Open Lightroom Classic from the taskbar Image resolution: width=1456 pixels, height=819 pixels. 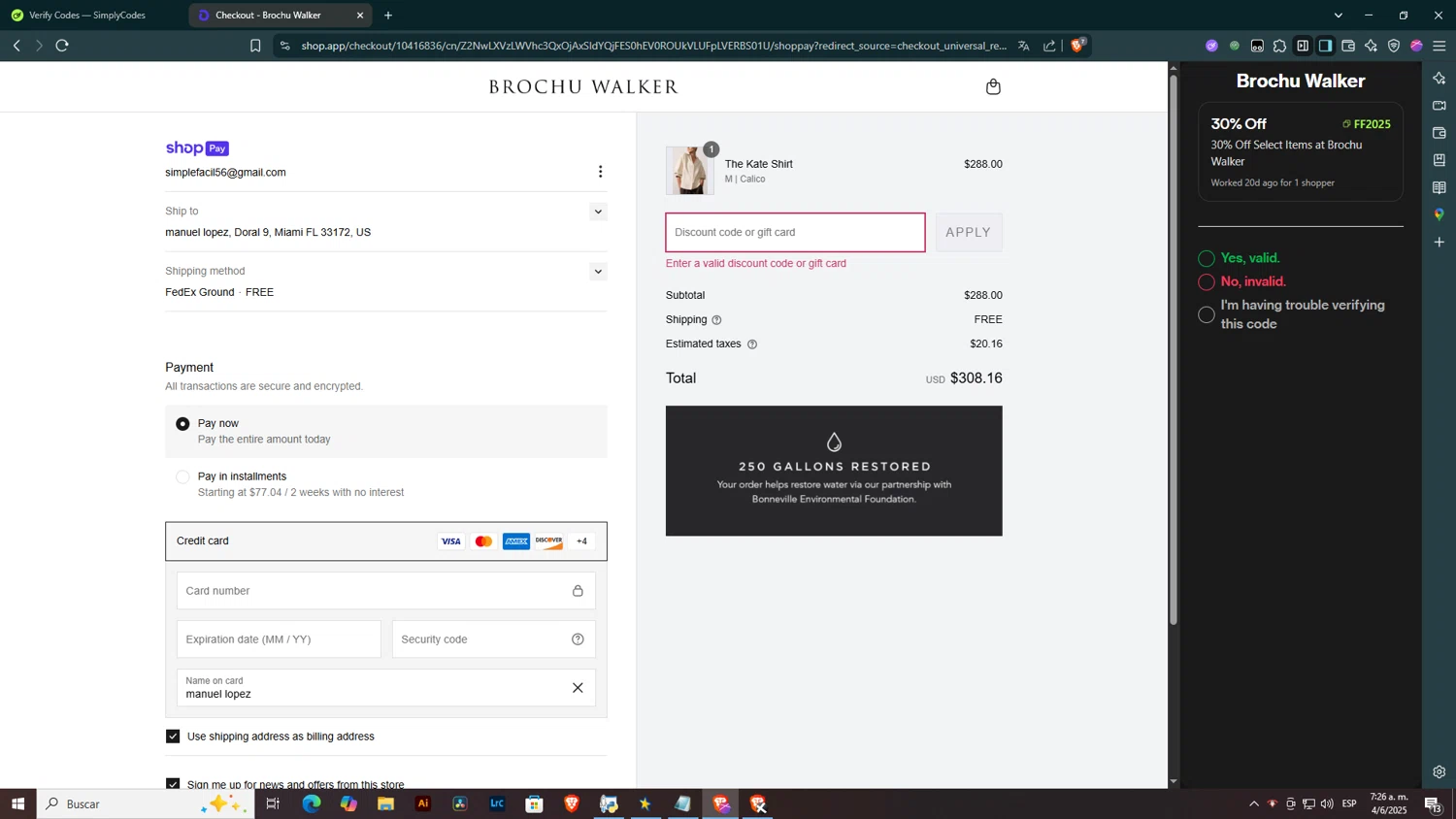pyautogui.click(x=497, y=803)
